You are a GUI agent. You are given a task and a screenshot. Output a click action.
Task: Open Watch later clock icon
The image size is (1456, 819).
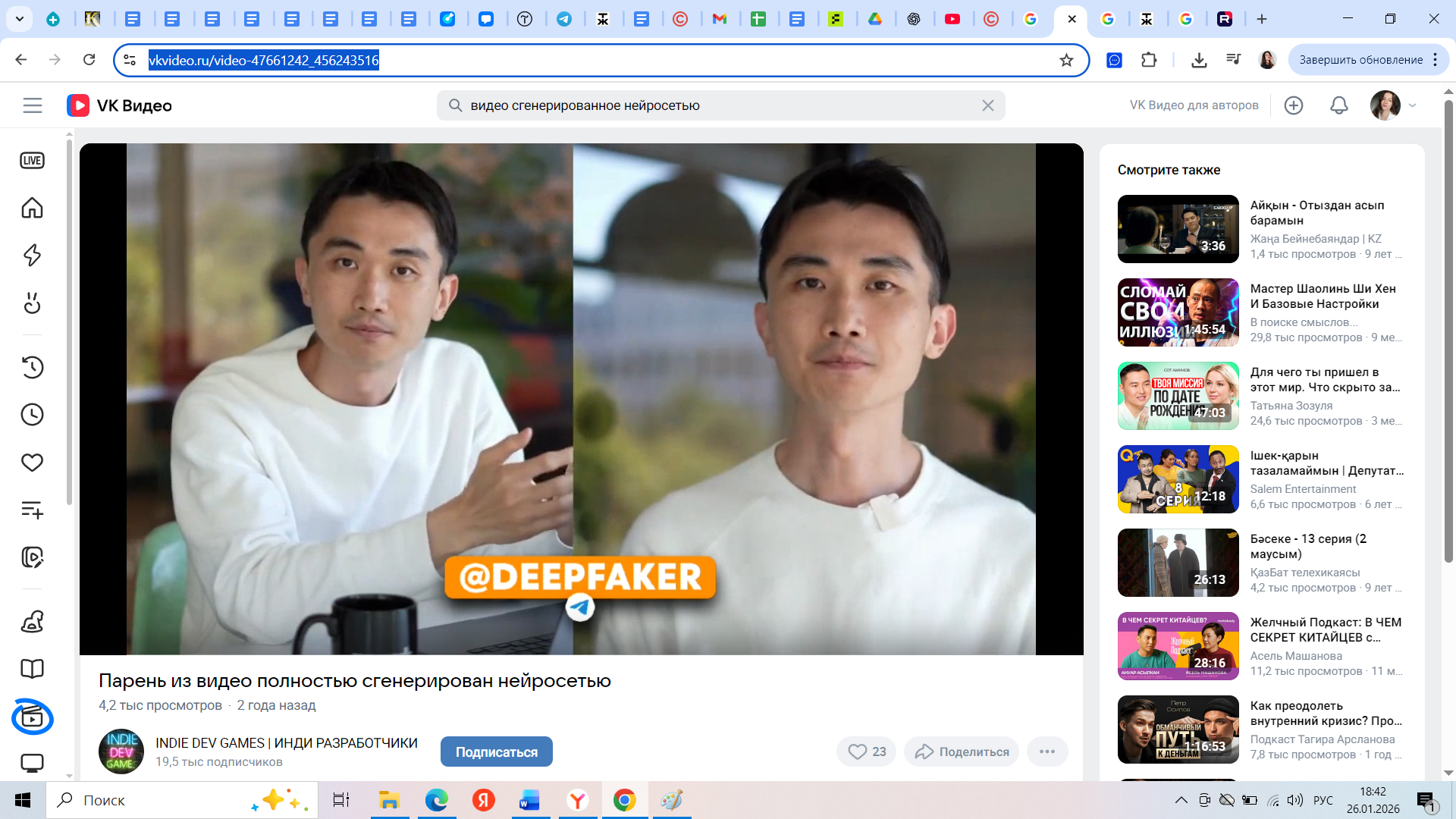(32, 415)
